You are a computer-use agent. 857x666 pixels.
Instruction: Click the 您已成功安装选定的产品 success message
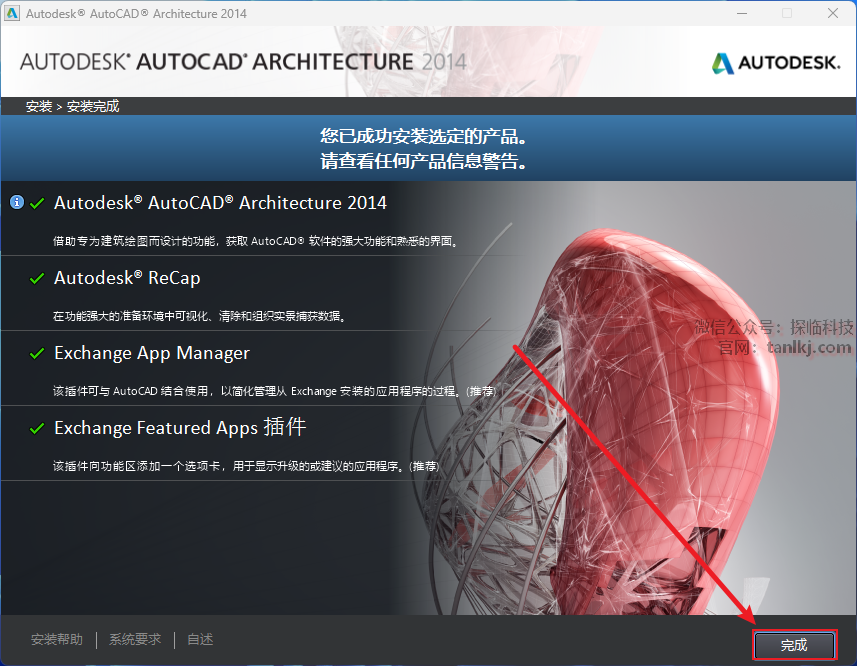coord(423,136)
